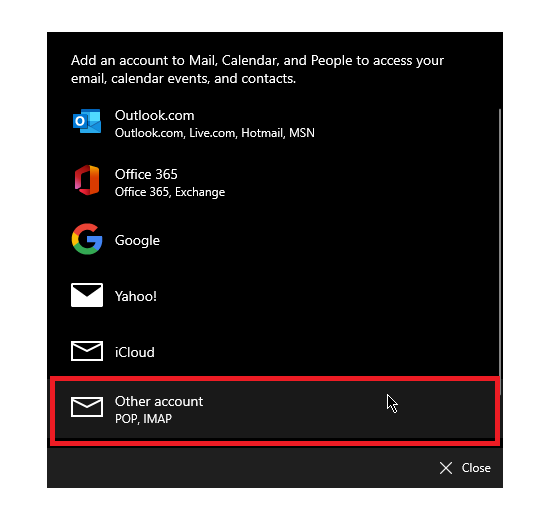Choose the iCloud account label
The image size is (550, 520).
coord(135,352)
